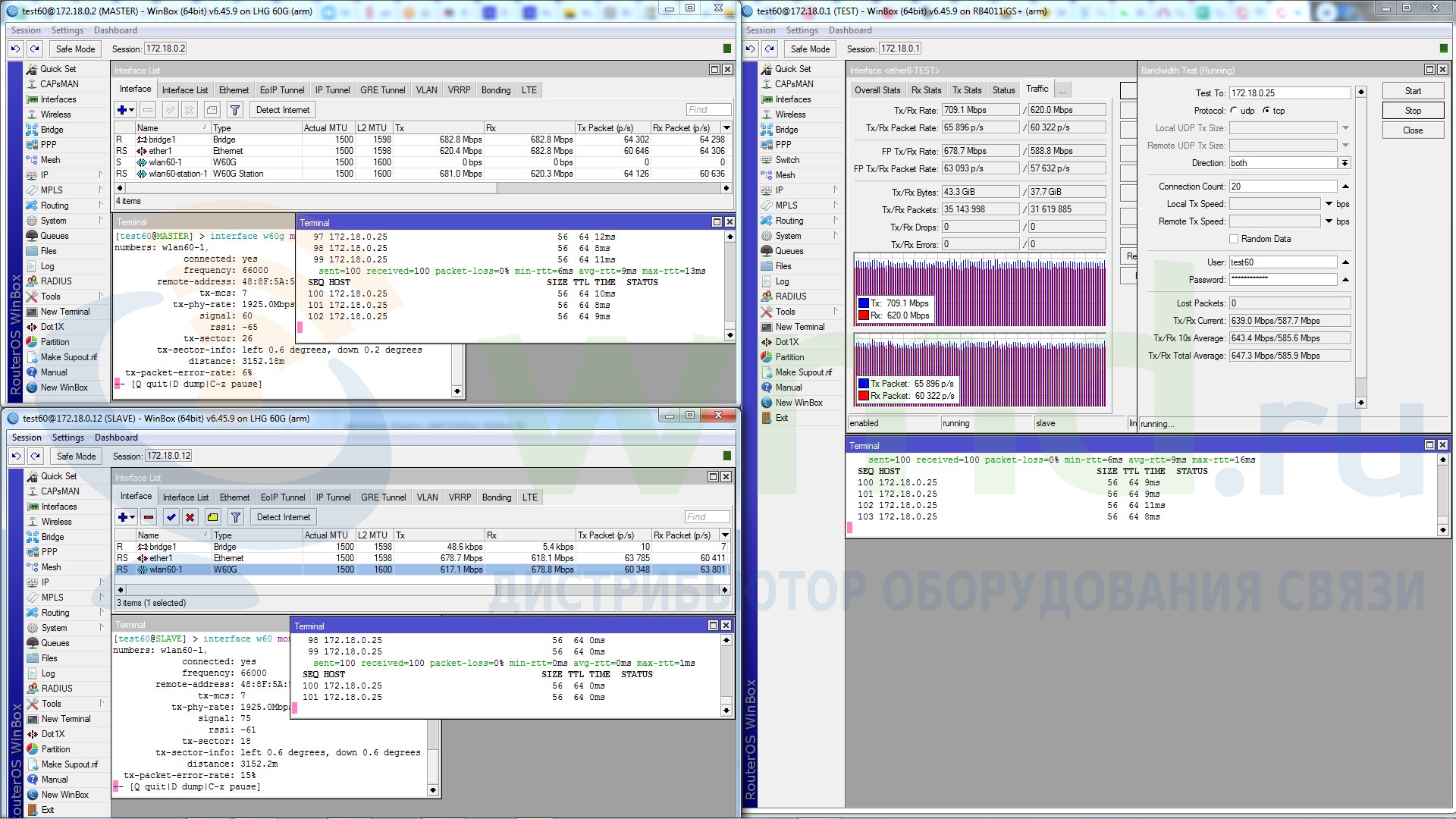
Task: Select udp protocol radio button
Action: coord(1234,111)
